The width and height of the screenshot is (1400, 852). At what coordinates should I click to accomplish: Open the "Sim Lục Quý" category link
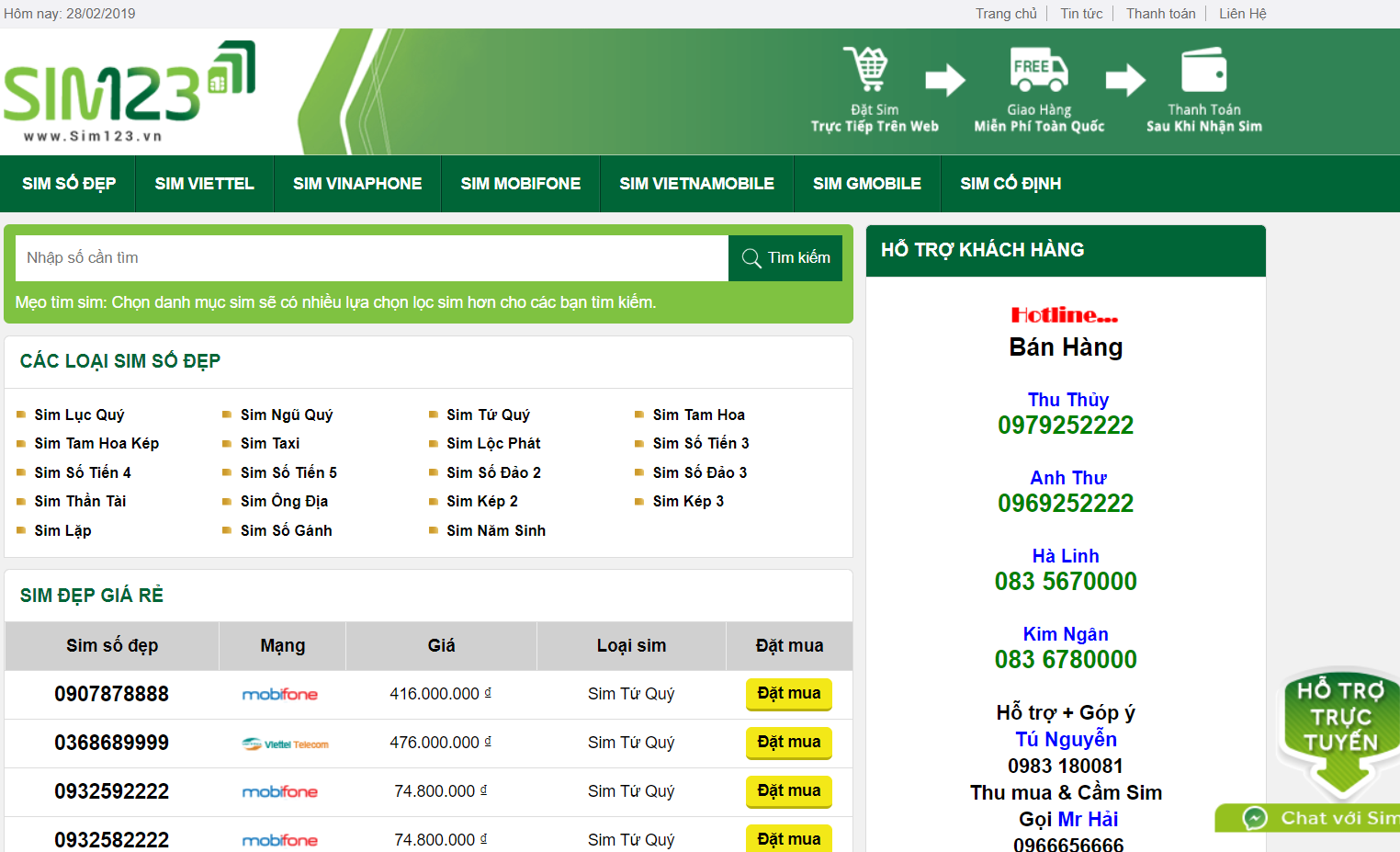[79, 415]
